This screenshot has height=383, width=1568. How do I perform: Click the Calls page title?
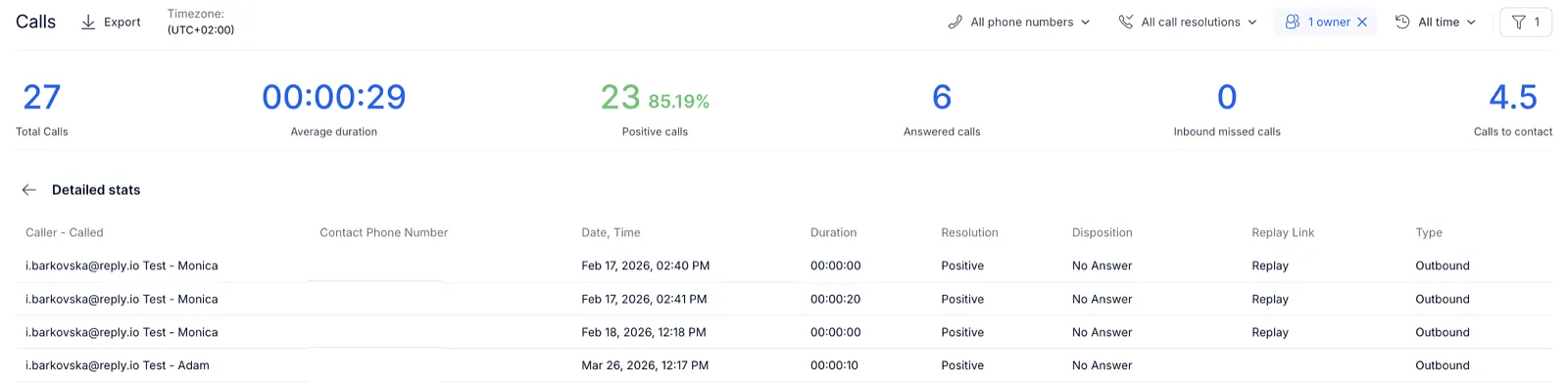click(x=36, y=22)
